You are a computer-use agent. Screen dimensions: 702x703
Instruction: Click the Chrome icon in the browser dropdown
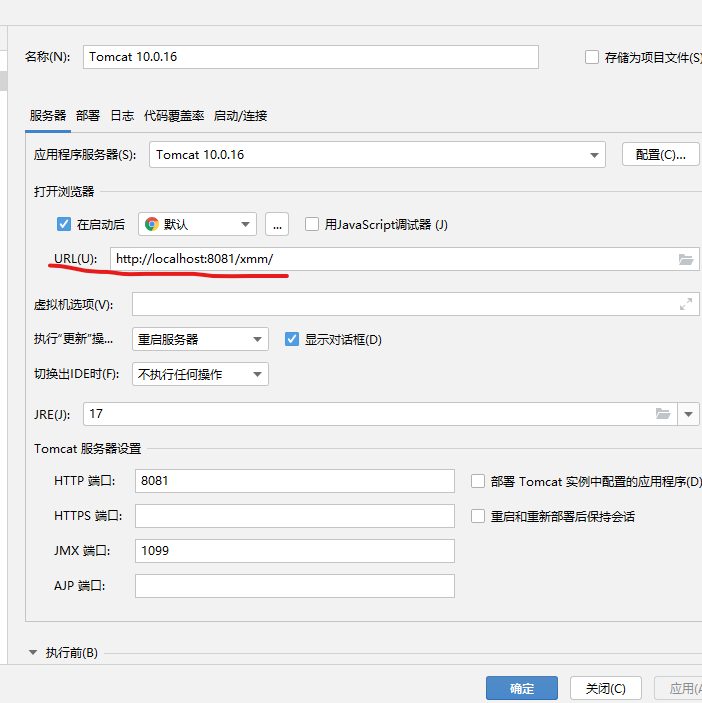(x=152, y=224)
